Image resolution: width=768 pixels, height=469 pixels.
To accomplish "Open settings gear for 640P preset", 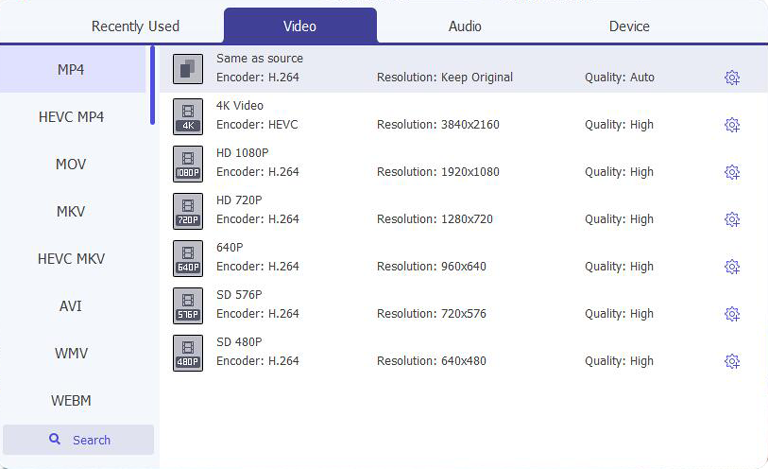I will click(732, 267).
